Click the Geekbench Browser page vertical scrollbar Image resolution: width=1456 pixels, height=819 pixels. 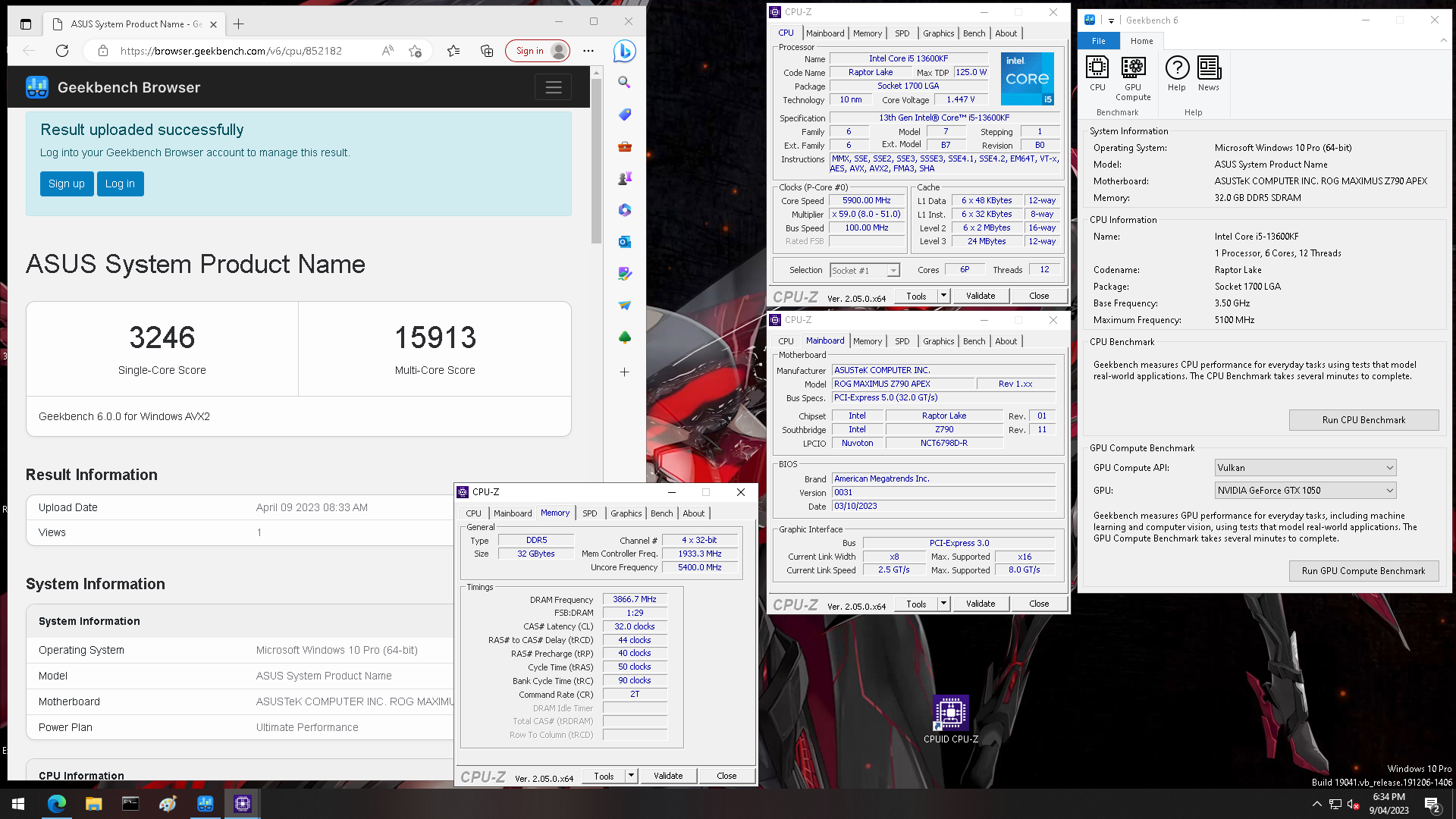[x=596, y=162]
